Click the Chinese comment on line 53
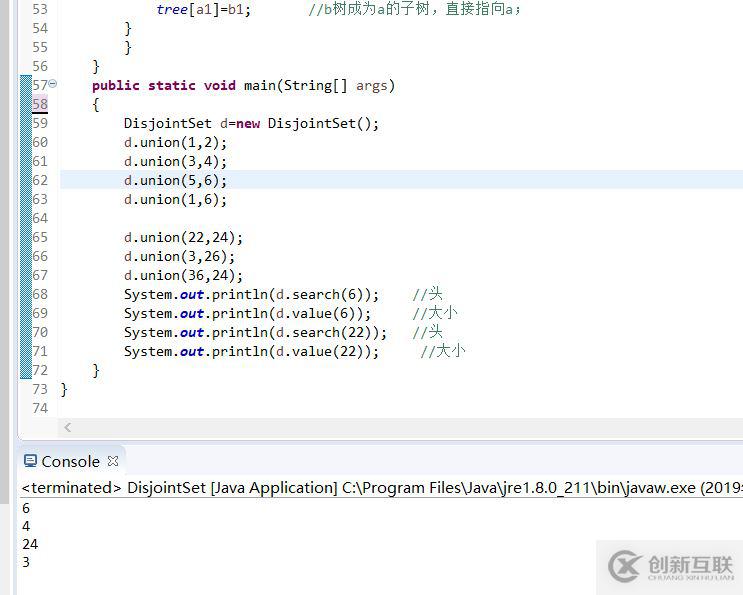 tap(415, 9)
